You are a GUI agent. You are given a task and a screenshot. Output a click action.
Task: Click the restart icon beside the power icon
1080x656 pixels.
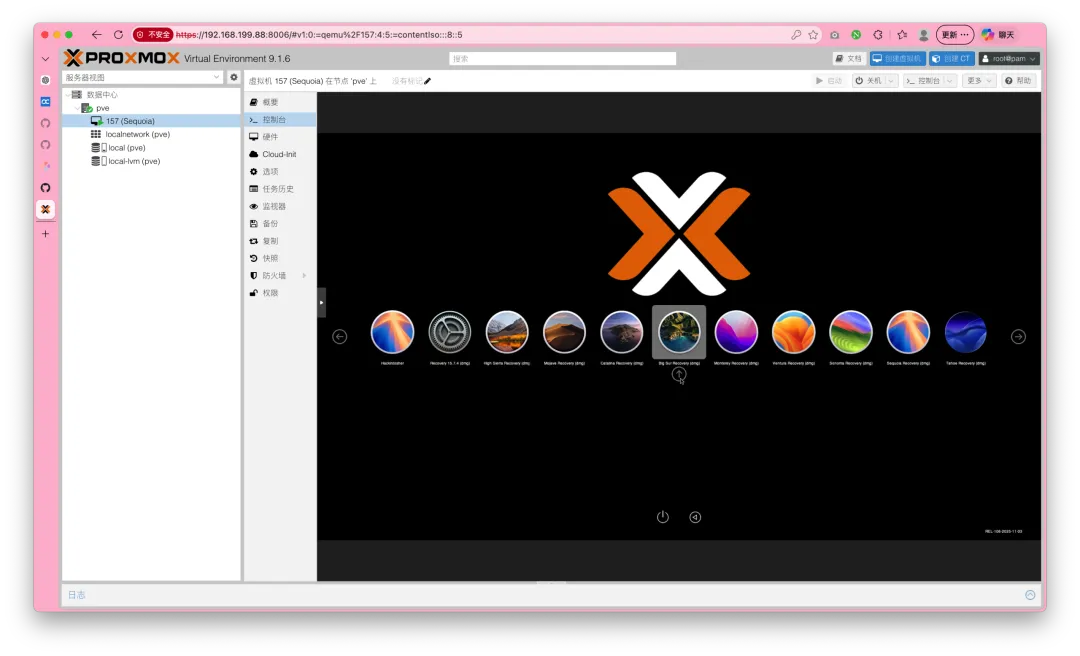click(695, 517)
